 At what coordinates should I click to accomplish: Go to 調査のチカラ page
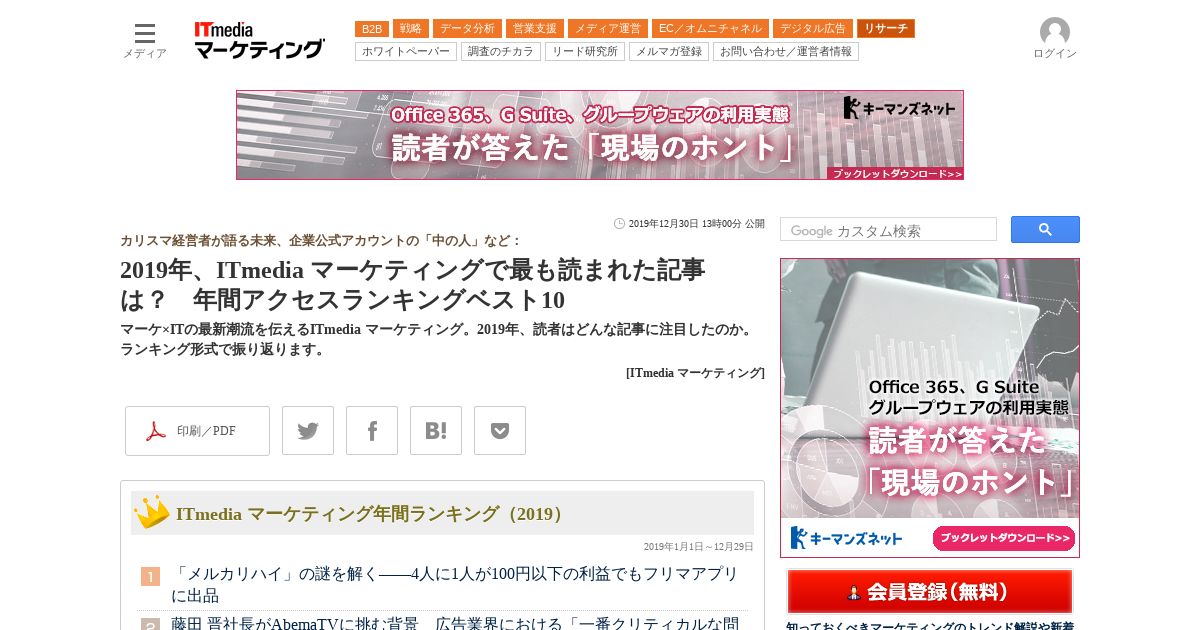501,52
